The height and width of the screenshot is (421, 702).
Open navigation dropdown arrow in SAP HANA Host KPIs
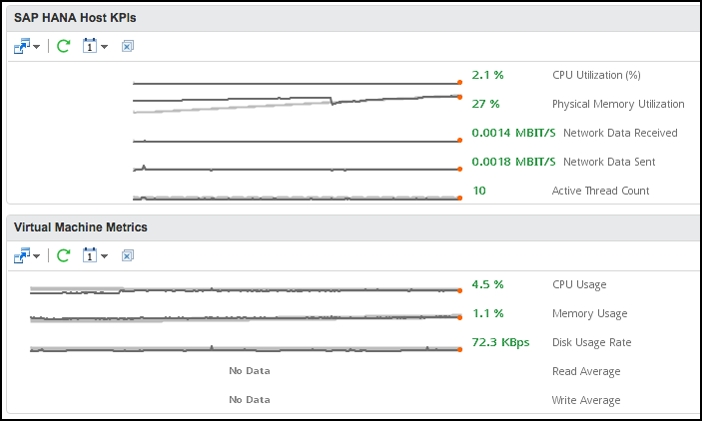(x=37, y=47)
